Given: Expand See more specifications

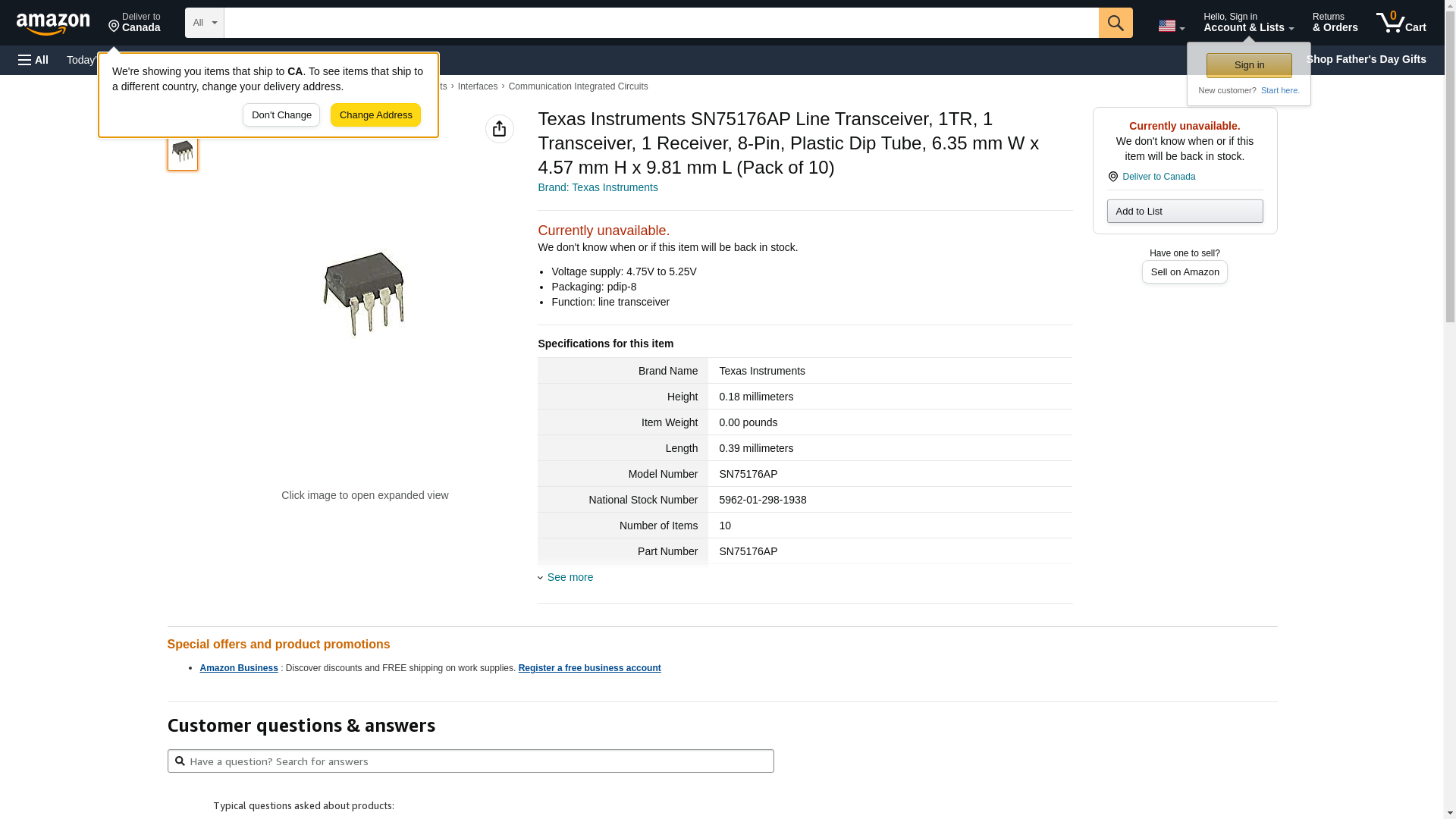Looking at the screenshot, I should (570, 577).
